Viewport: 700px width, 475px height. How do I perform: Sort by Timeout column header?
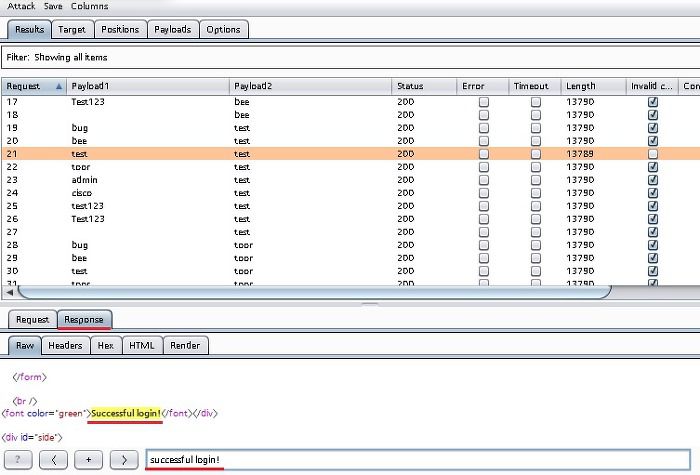click(535, 86)
